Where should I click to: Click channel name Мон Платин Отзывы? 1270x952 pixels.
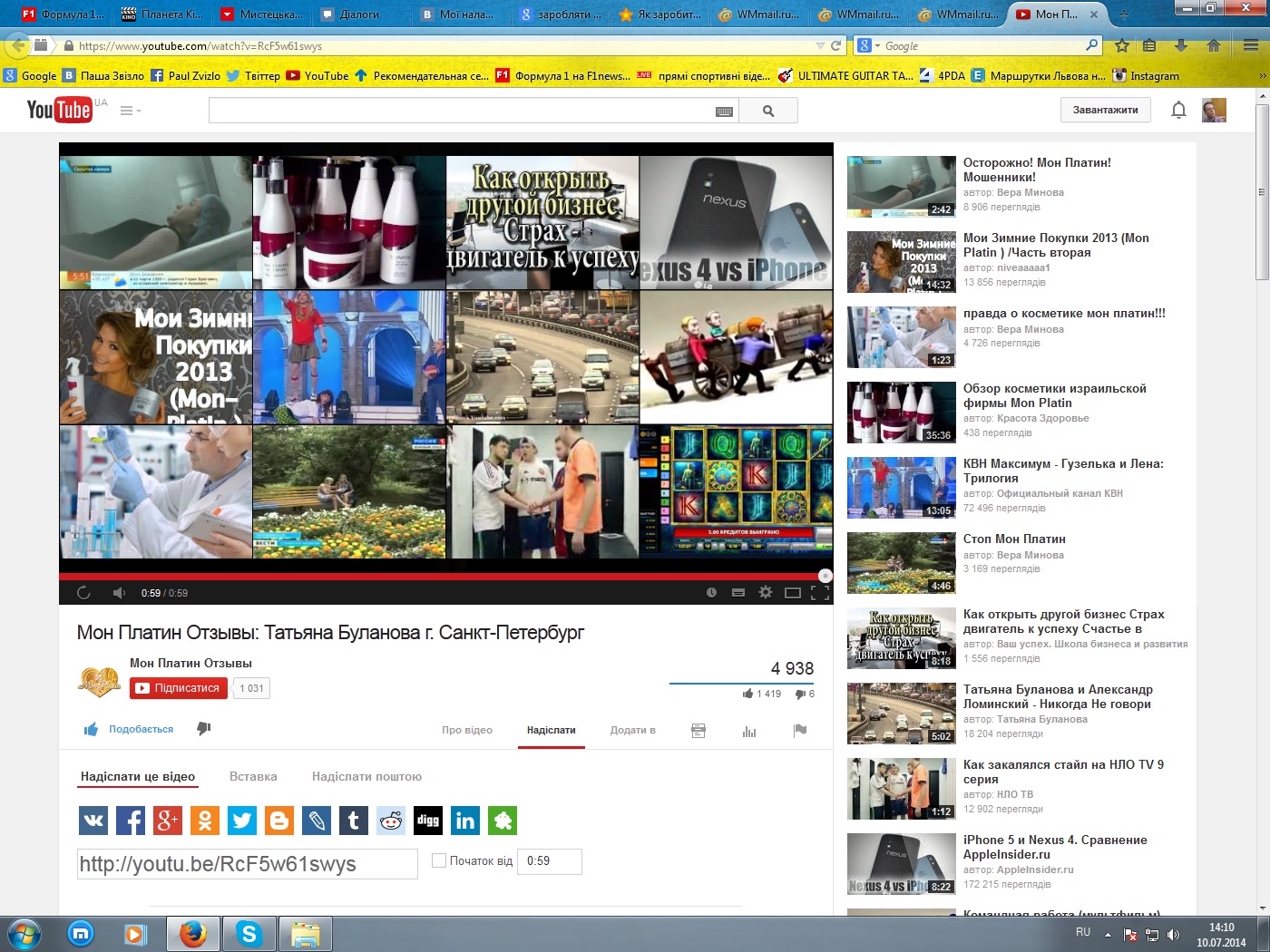pyautogui.click(x=190, y=663)
